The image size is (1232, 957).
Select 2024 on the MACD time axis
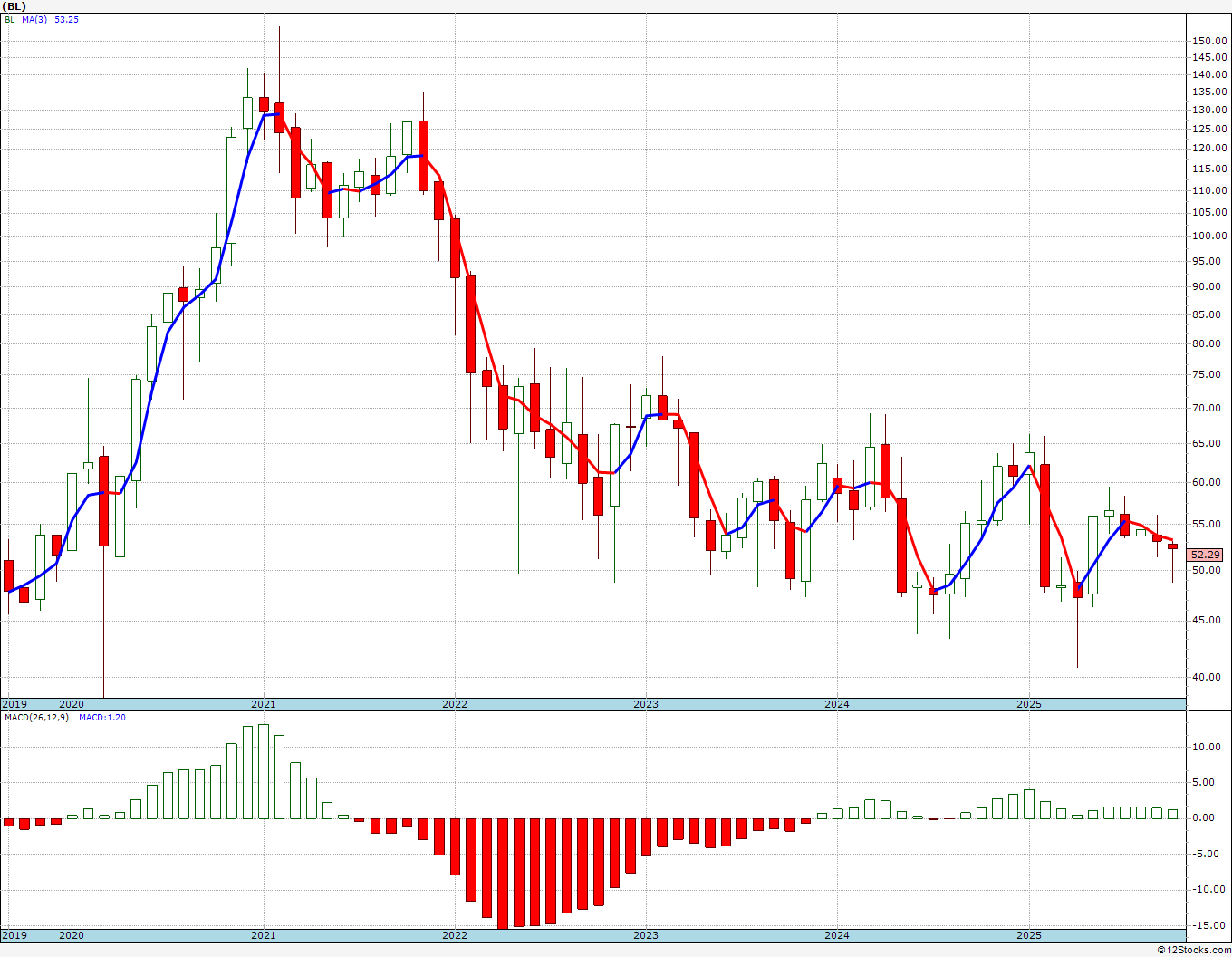coord(837,935)
